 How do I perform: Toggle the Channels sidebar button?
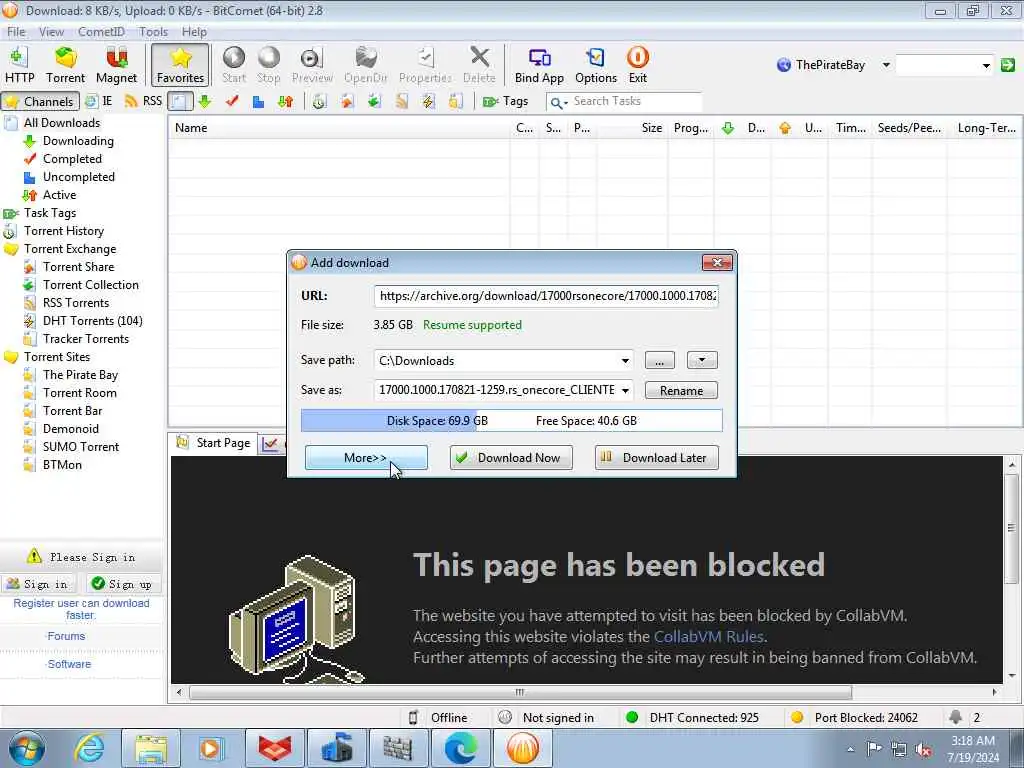(x=40, y=101)
